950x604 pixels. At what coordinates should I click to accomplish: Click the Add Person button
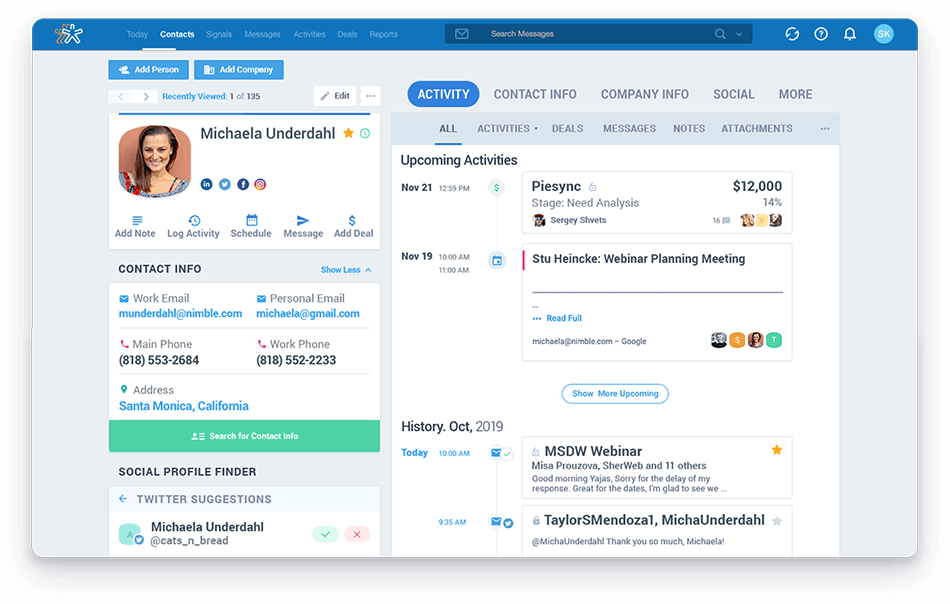(148, 69)
